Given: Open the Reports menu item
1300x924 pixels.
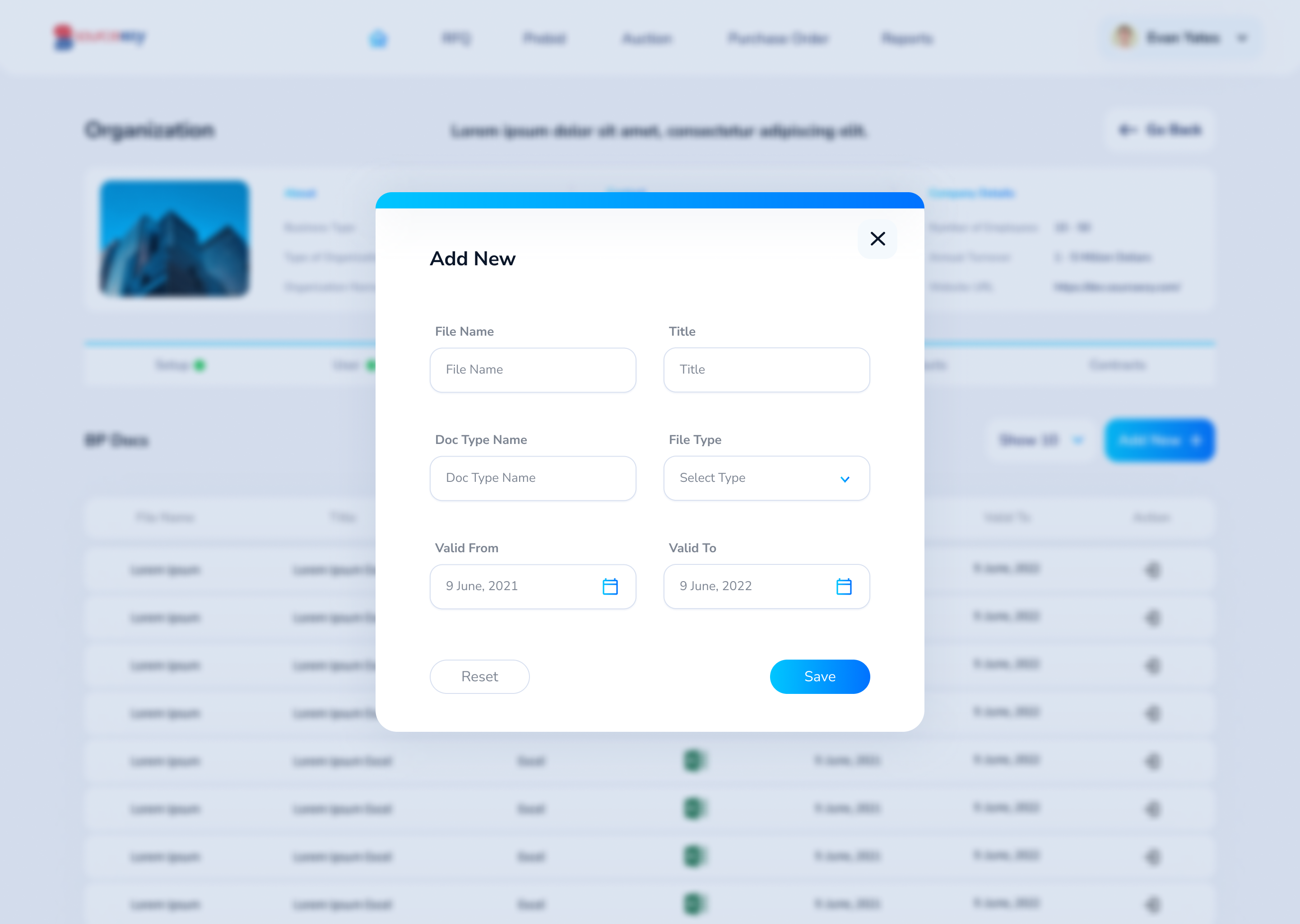Looking at the screenshot, I should [x=907, y=39].
